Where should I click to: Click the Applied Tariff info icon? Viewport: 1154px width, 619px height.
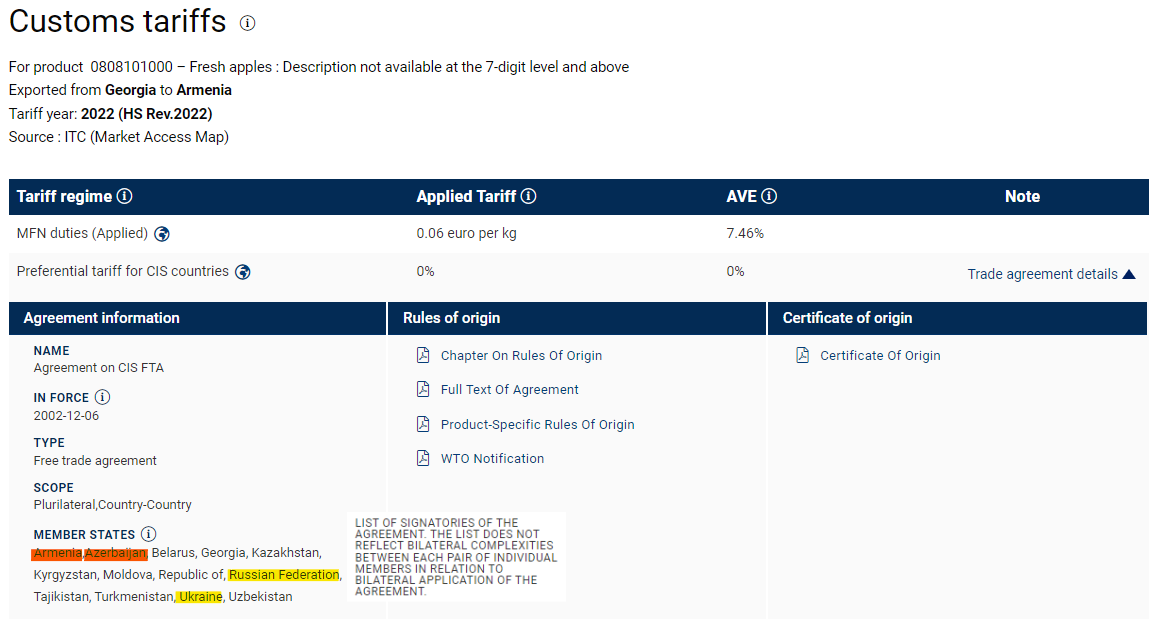tap(528, 196)
